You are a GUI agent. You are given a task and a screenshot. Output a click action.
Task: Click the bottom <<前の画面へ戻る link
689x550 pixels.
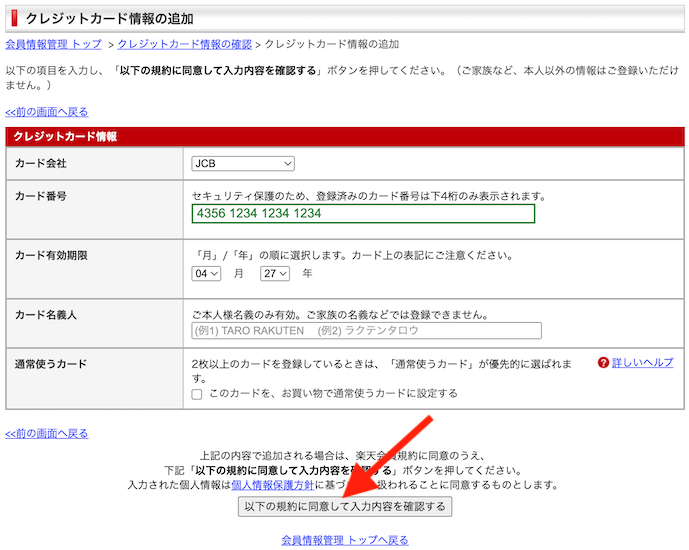coord(47,434)
